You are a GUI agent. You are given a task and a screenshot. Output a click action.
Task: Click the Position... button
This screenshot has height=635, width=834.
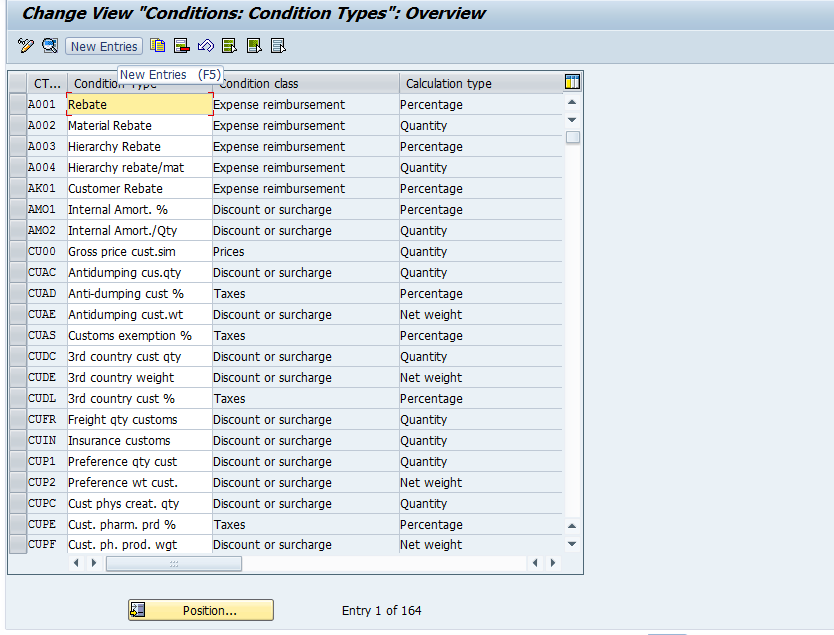click(201, 610)
